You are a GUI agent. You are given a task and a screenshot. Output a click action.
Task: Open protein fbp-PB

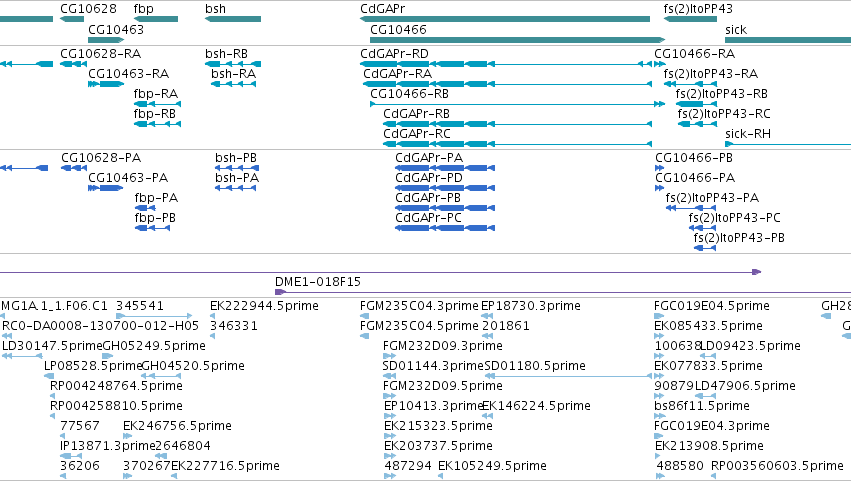click(x=155, y=218)
